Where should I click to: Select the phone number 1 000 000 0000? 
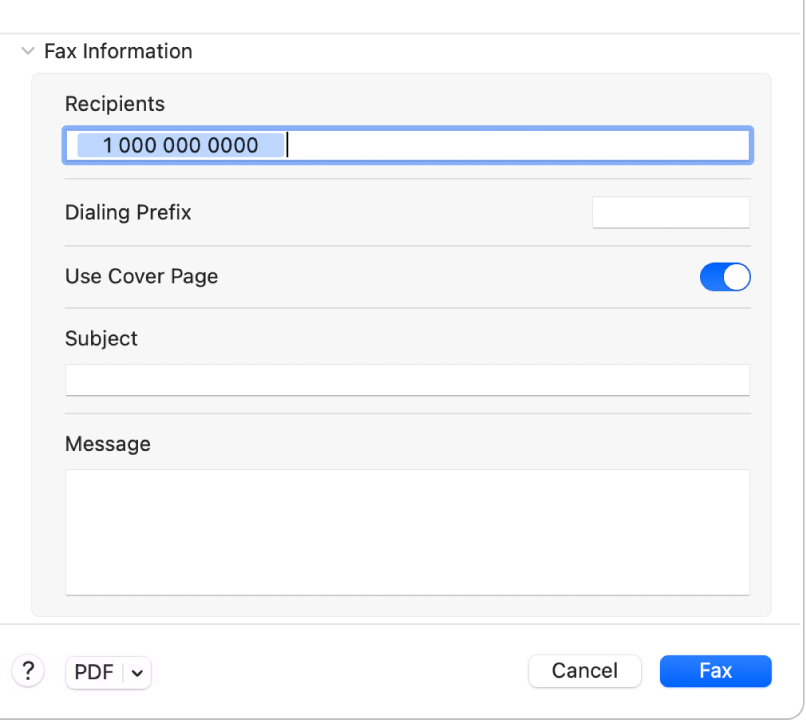(x=179, y=145)
